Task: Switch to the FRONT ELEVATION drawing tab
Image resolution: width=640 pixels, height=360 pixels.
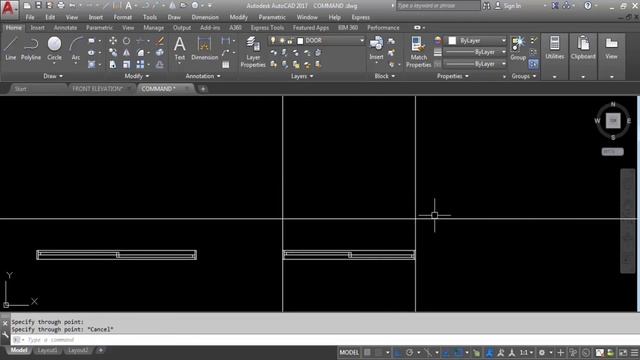Action: pos(97,89)
